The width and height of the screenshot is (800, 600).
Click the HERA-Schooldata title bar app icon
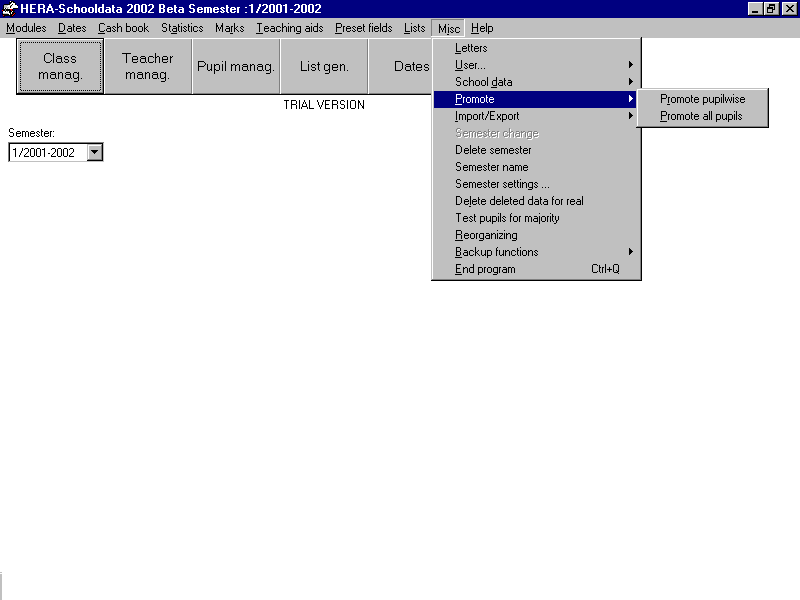coord(10,9)
